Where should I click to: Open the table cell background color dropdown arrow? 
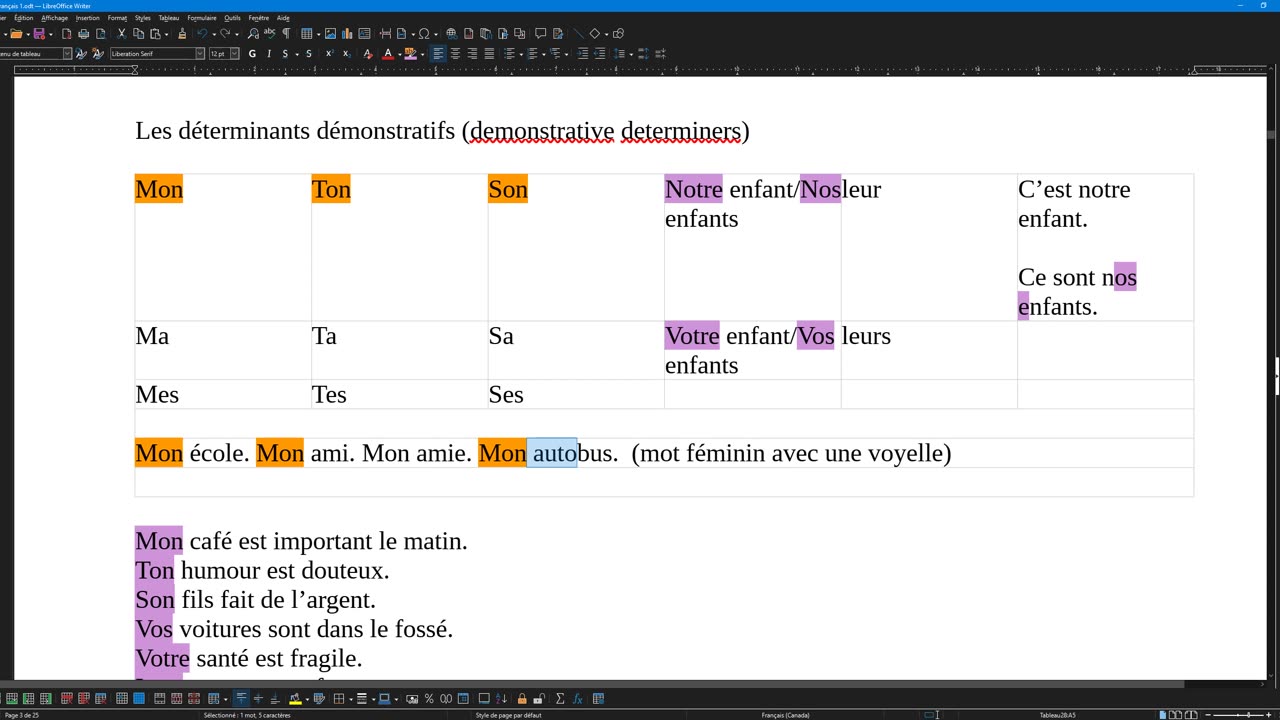click(x=307, y=699)
